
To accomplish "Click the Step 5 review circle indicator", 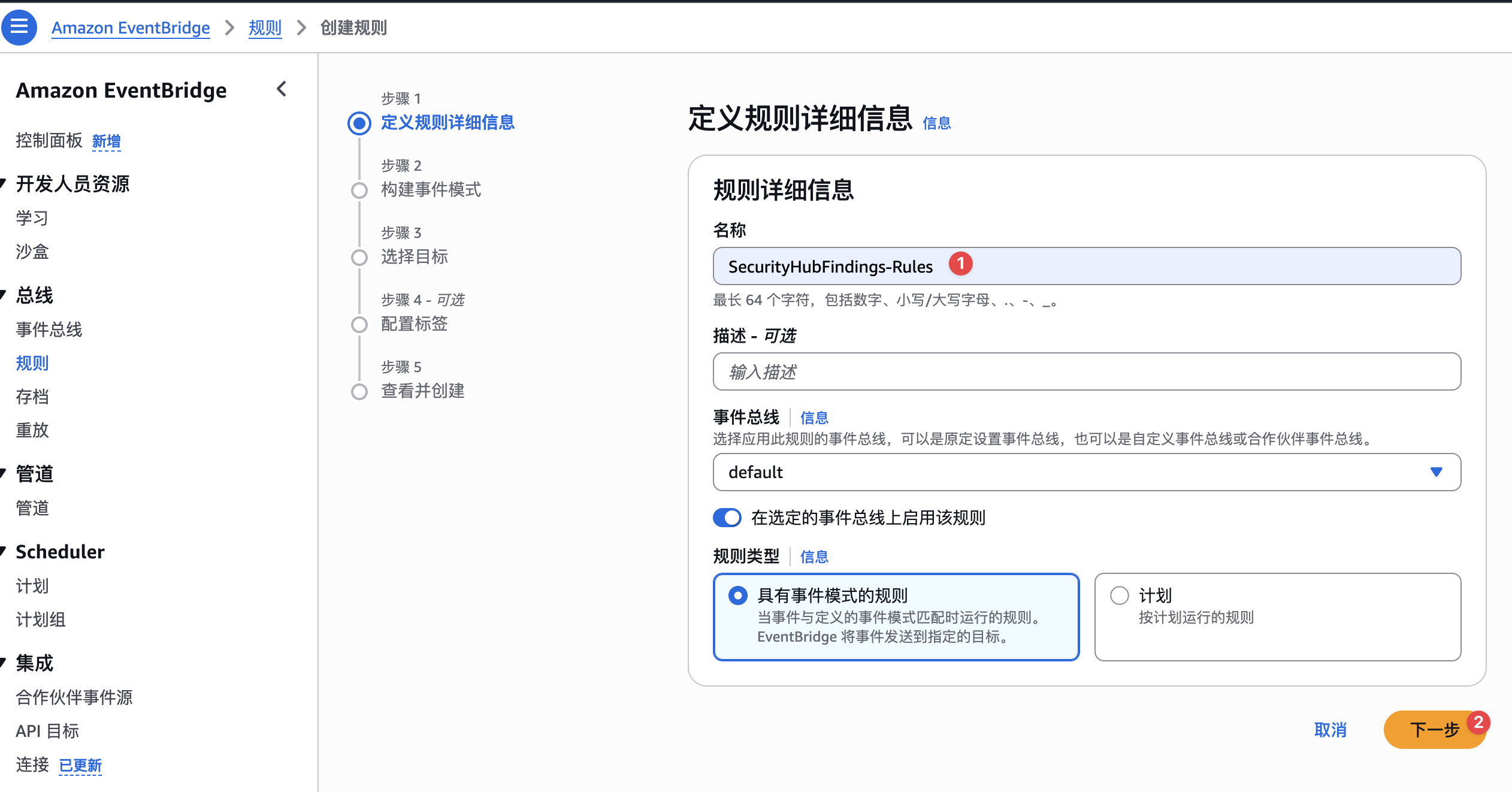I will pos(359,392).
